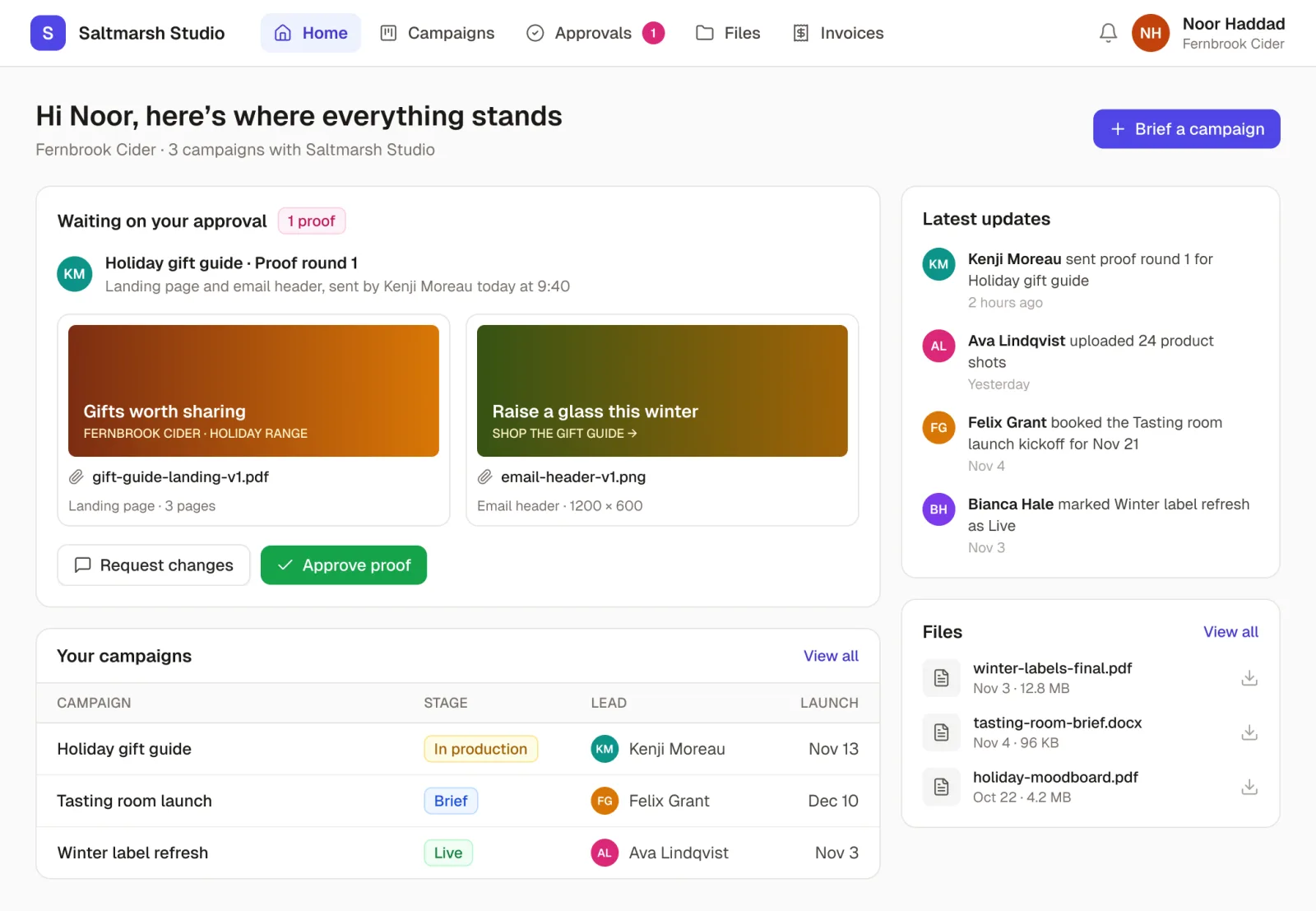This screenshot has width=1316, height=911.
Task: Click the Saltmarsh Studio logo icon
Action: pyautogui.click(x=48, y=33)
